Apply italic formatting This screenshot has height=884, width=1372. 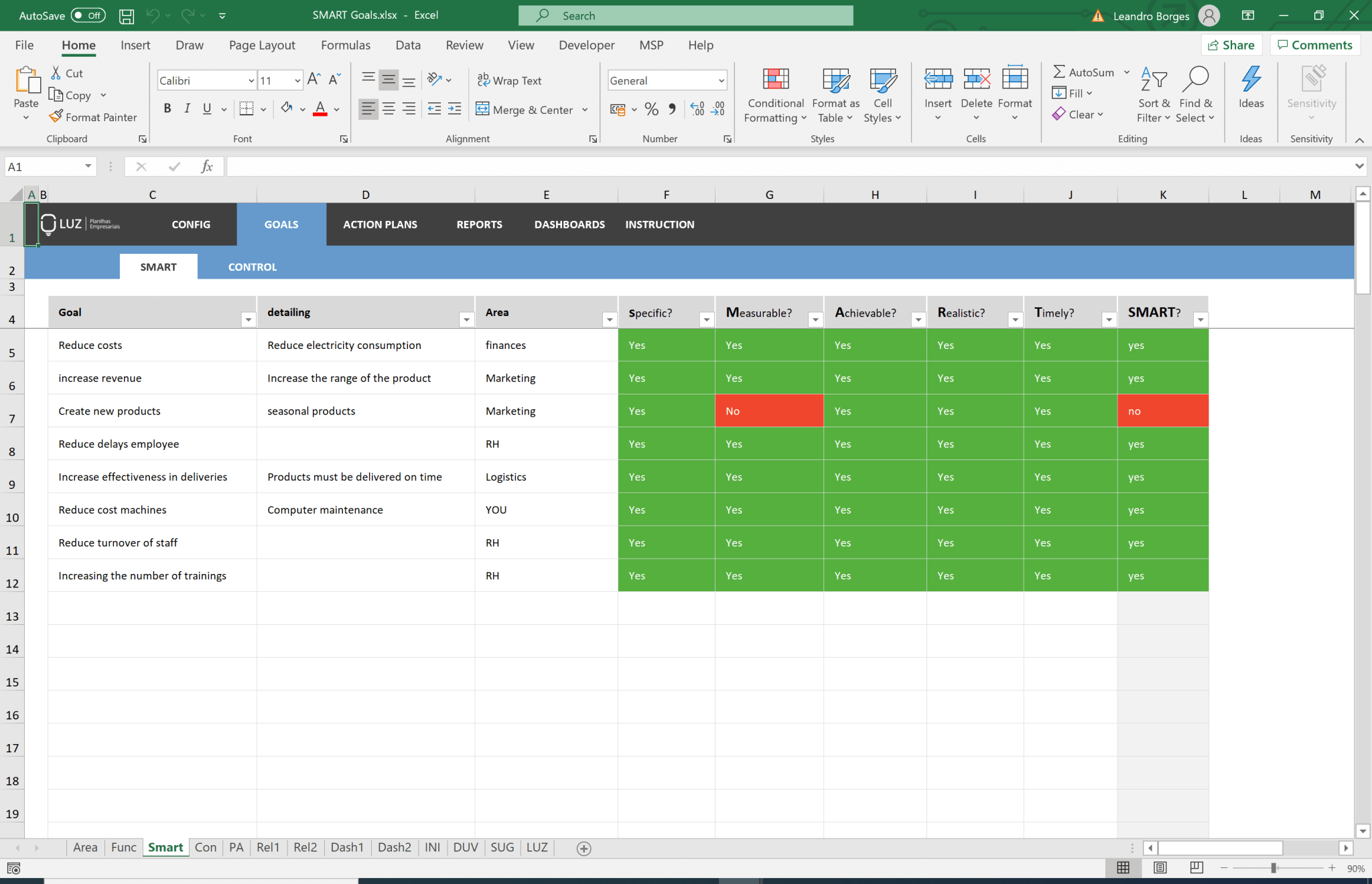187,108
